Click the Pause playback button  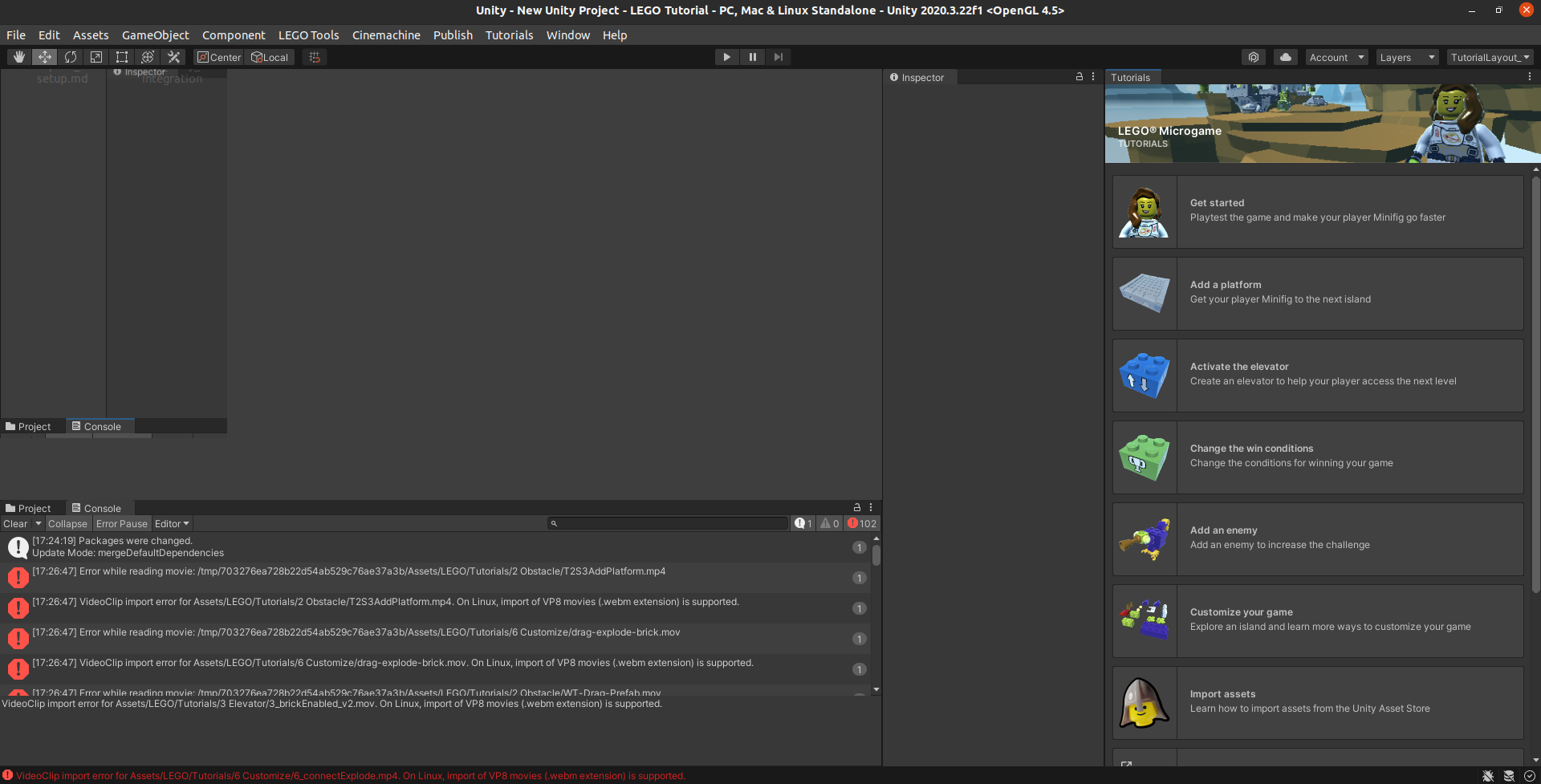(x=753, y=57)
